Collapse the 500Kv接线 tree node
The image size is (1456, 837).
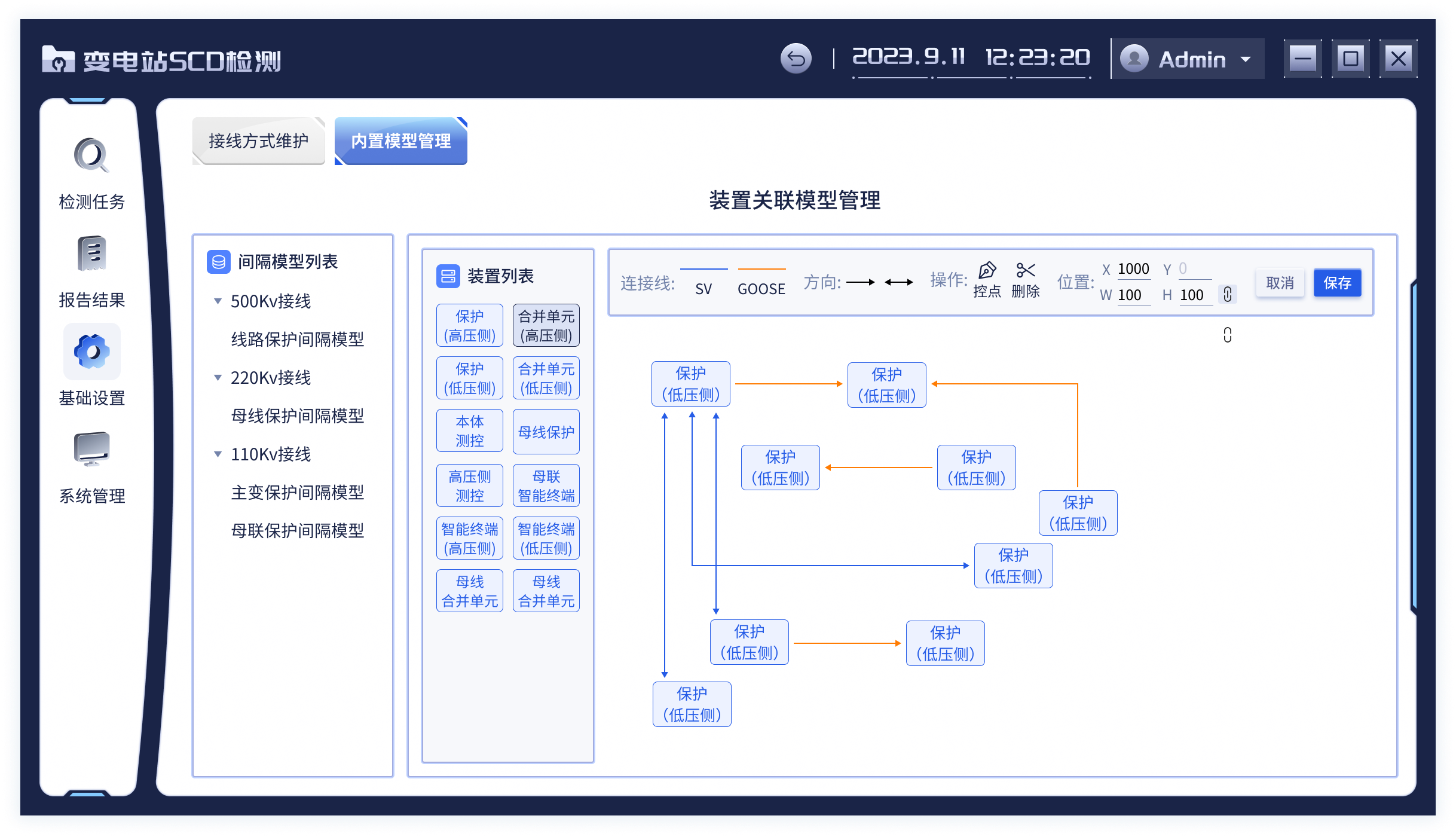(218, 301)
